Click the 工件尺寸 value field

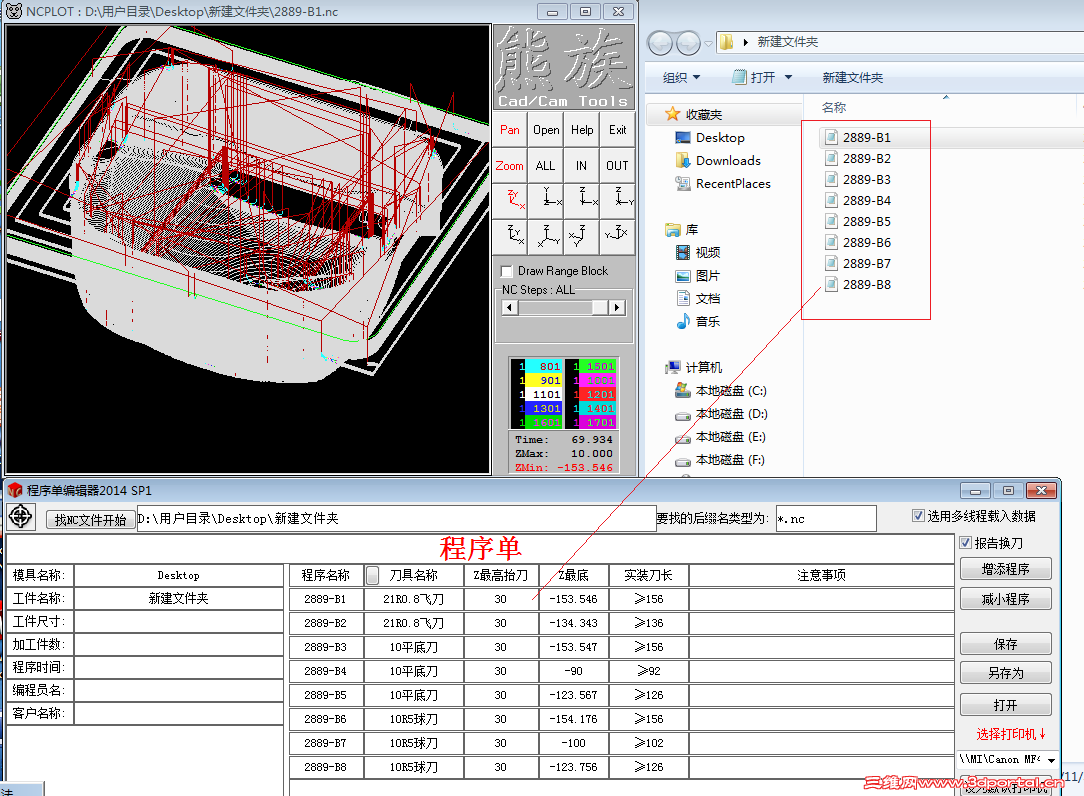pos(178,621)
